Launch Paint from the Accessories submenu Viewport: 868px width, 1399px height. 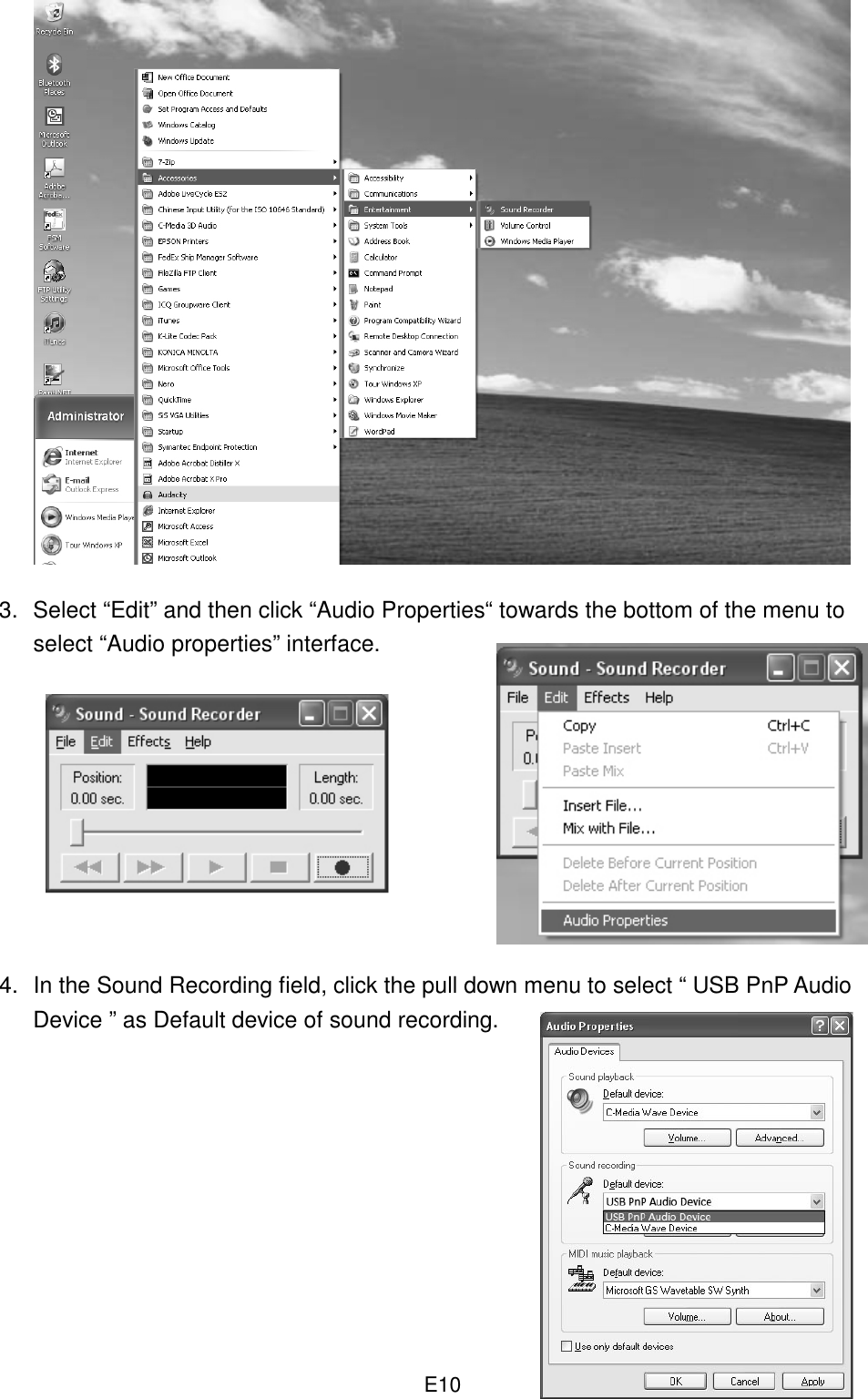click(411, 304)
